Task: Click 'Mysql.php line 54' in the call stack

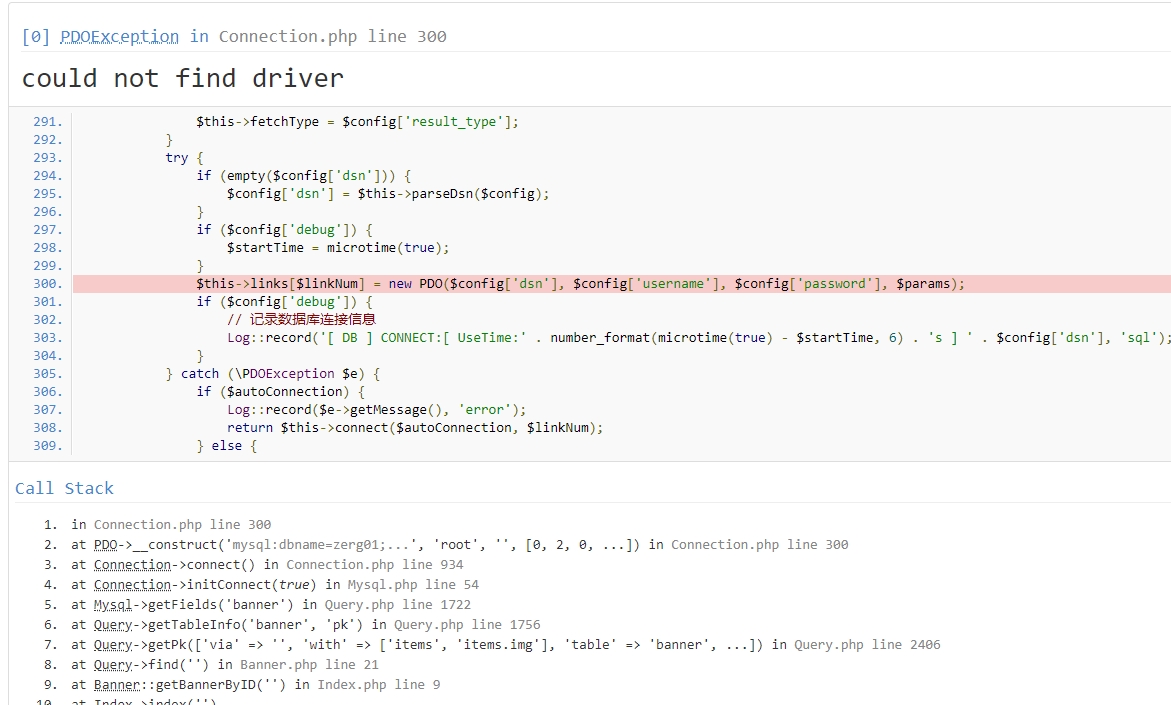Action: (x=413, y=585)
